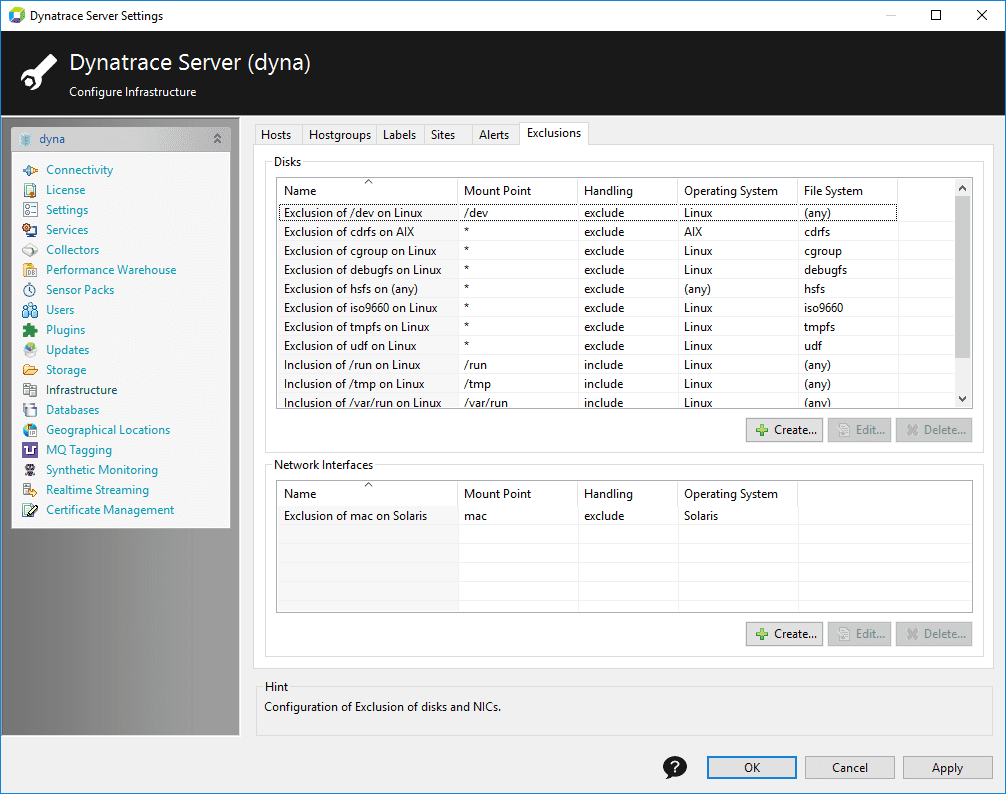
Task: Switch to the Hostgroups tab
Action: pos(339,135)
